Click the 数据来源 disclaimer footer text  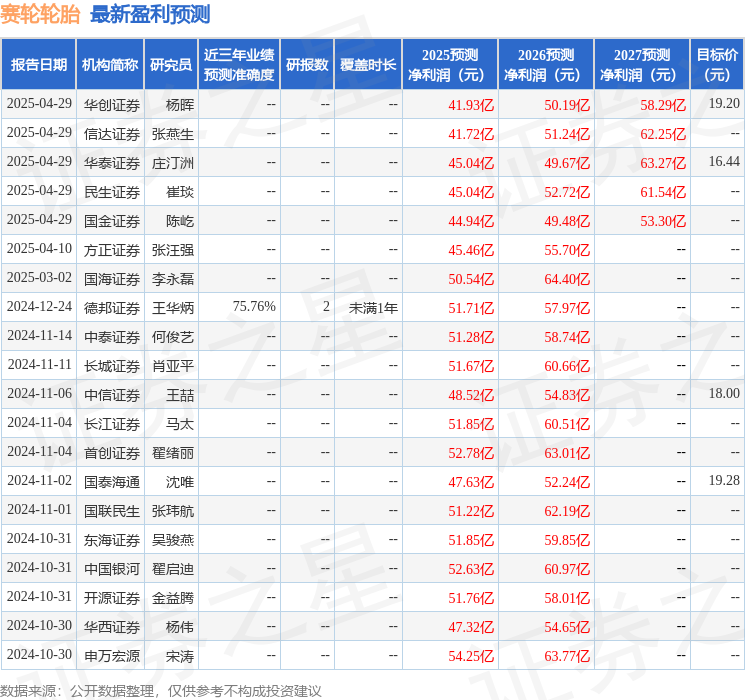pos(161,690)
